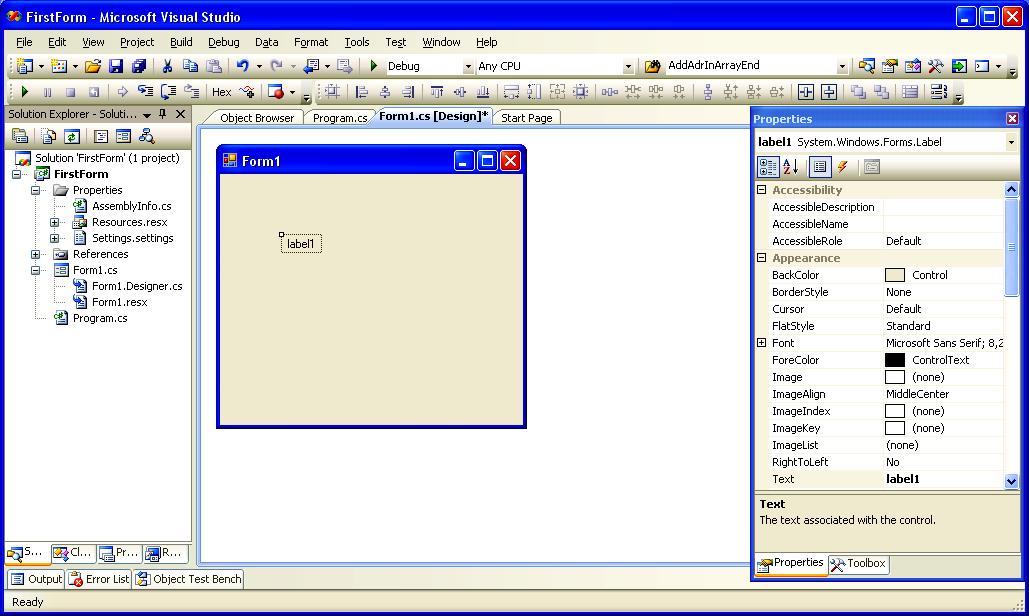Image resolution: width=1029 pixels, height=616 pixels.
Task: Click the Save All icon
Action: (138, 66)
